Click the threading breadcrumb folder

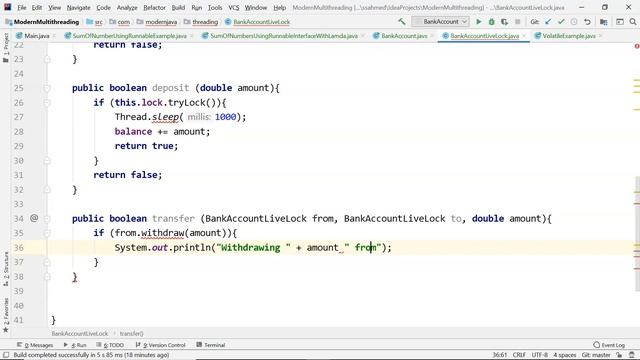point(201,22)
